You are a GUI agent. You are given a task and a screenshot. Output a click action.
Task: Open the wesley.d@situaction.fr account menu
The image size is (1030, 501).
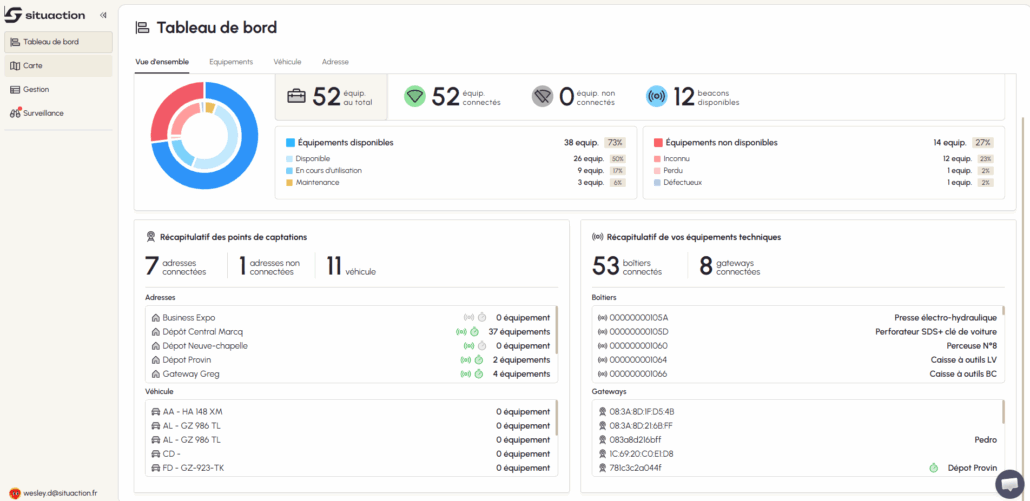click(x=54, y=492)
